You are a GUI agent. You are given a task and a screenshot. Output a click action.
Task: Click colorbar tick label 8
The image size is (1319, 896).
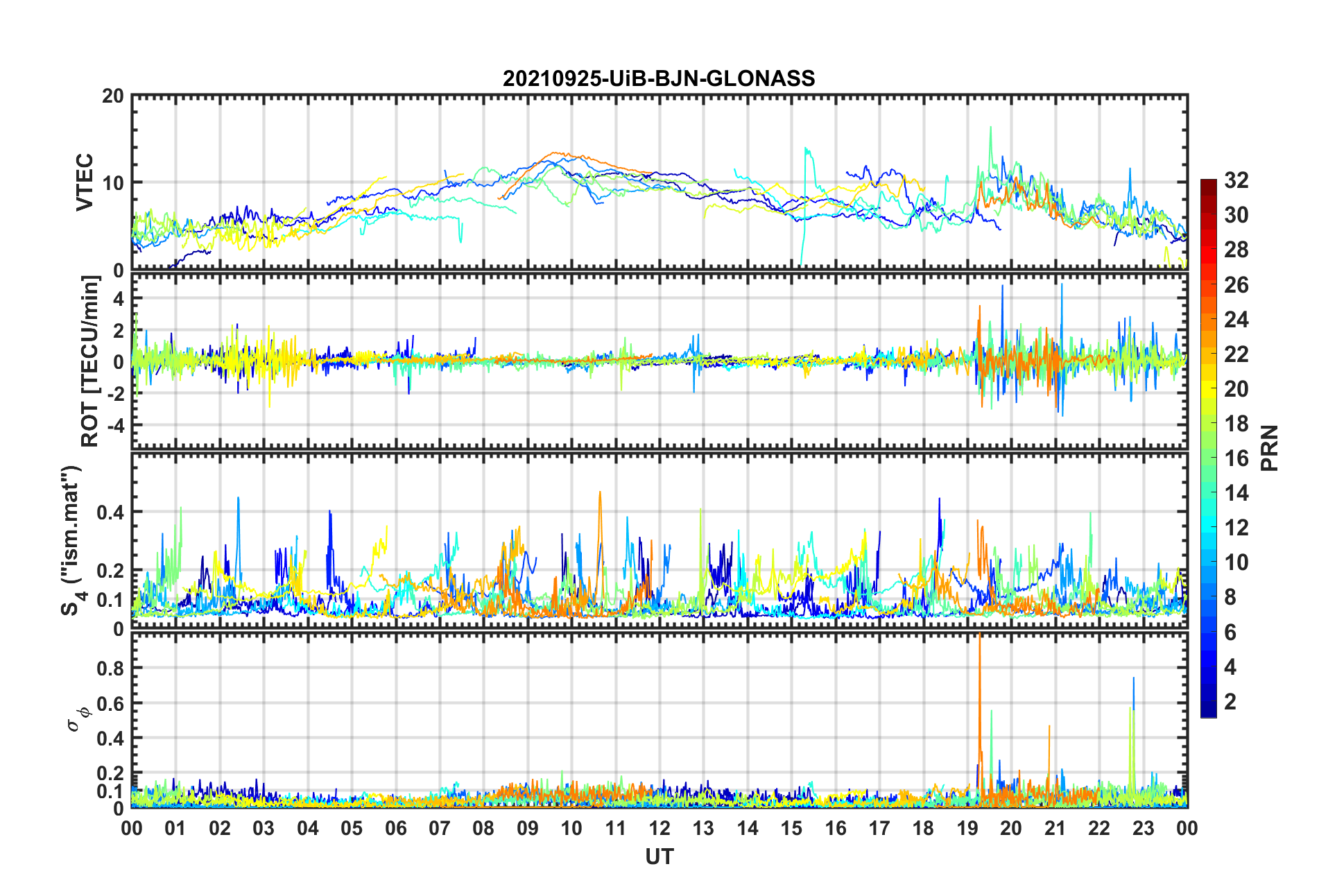(x=1230, y=597)
